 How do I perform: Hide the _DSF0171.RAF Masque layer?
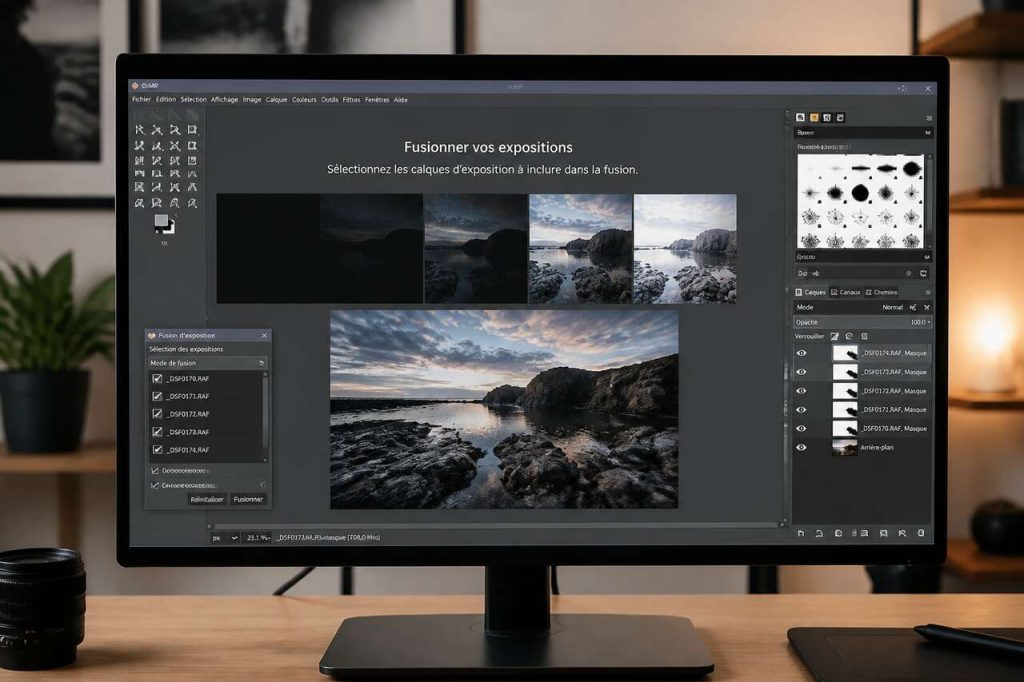(x=801, y=410)
